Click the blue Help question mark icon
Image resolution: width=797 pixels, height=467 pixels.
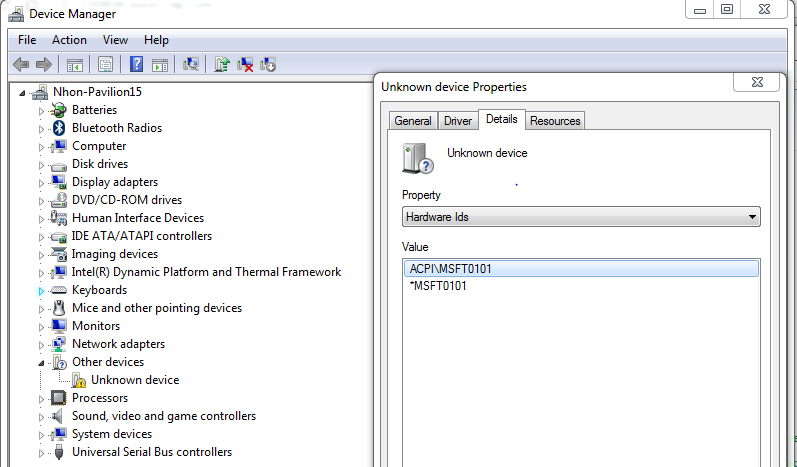pyautogui.click(x=137, y=64)
